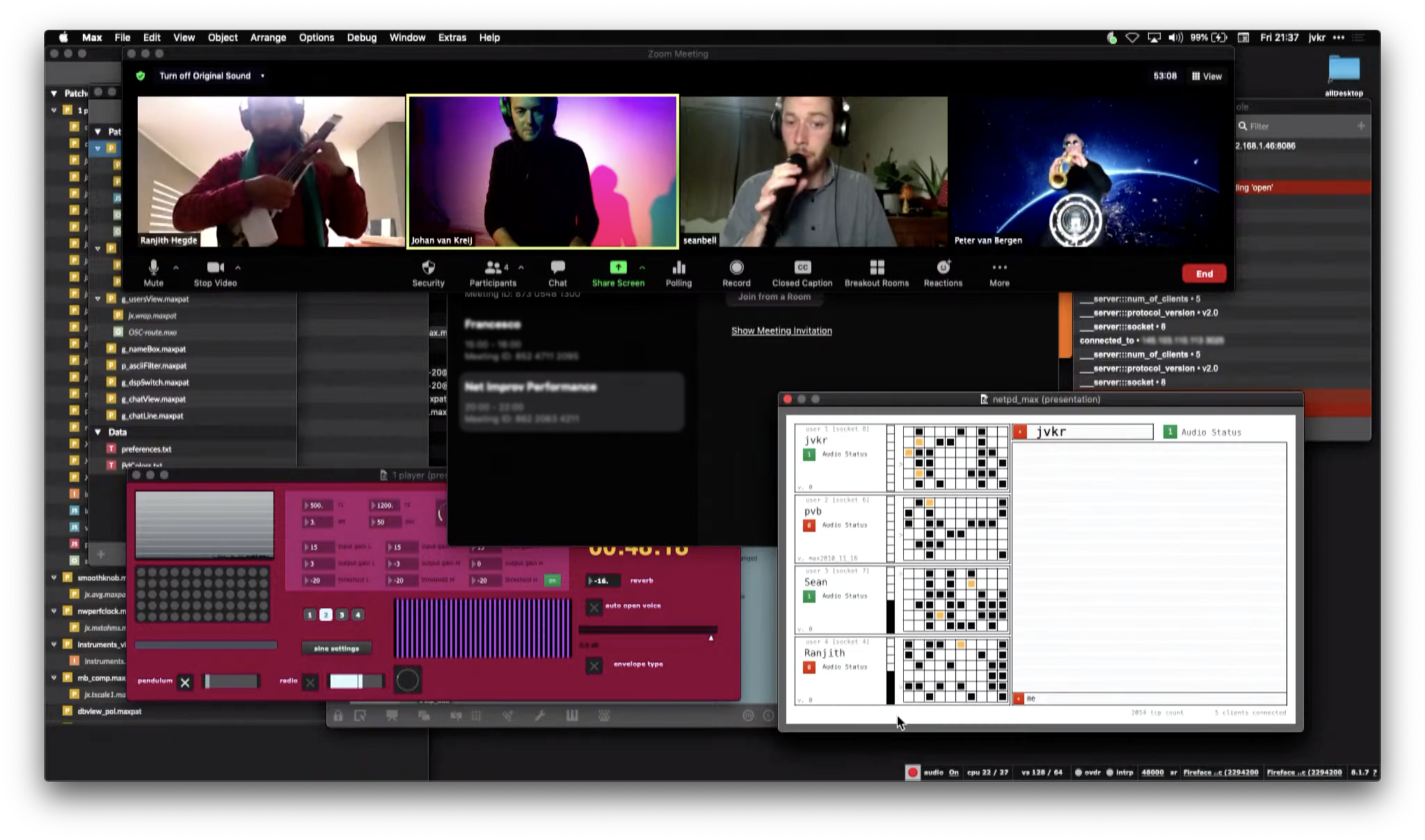
Task: Start a Polling session
Action: click(679, 268)
